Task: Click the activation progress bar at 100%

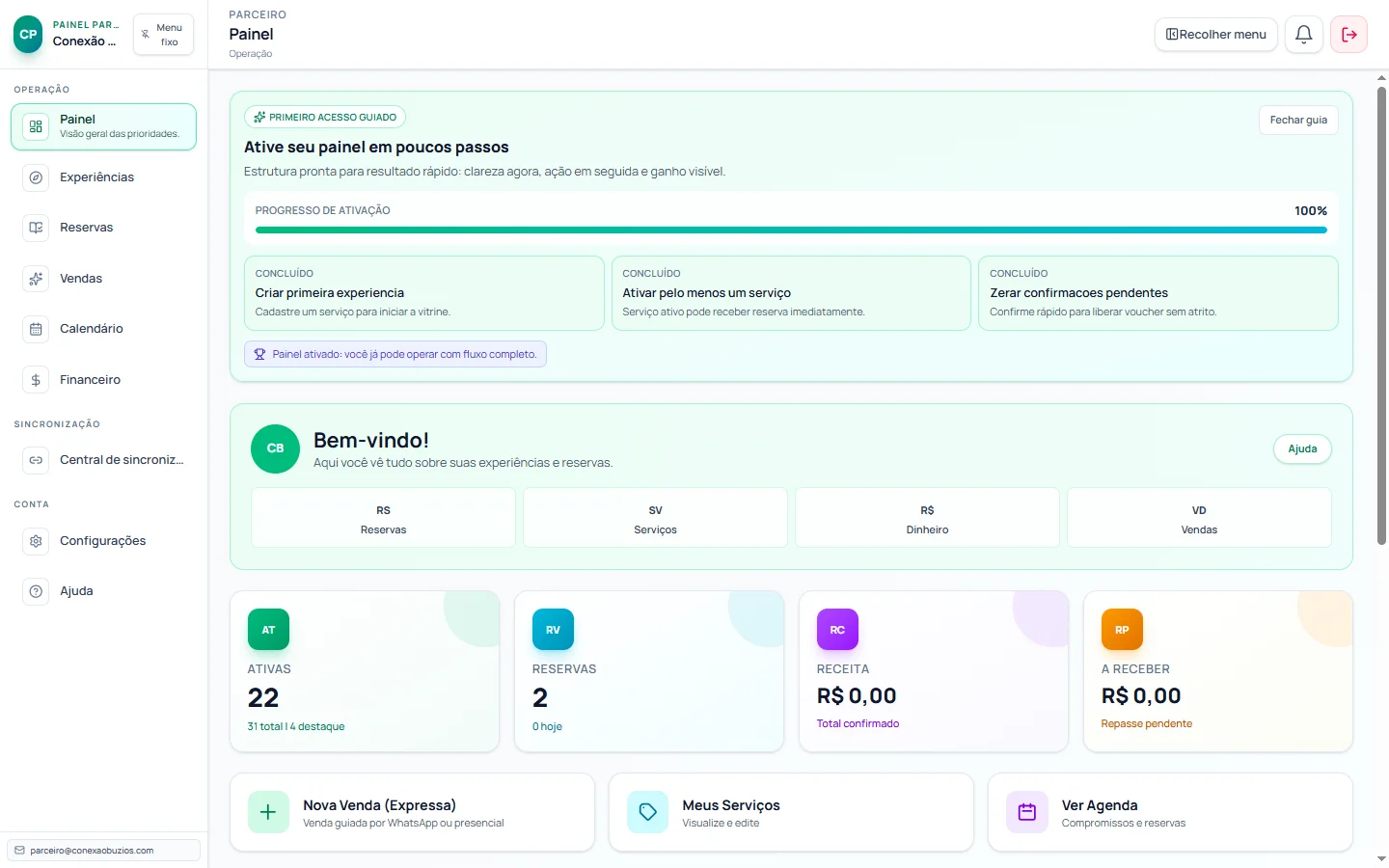Action: pyautogui.click(x=791, y=230)
